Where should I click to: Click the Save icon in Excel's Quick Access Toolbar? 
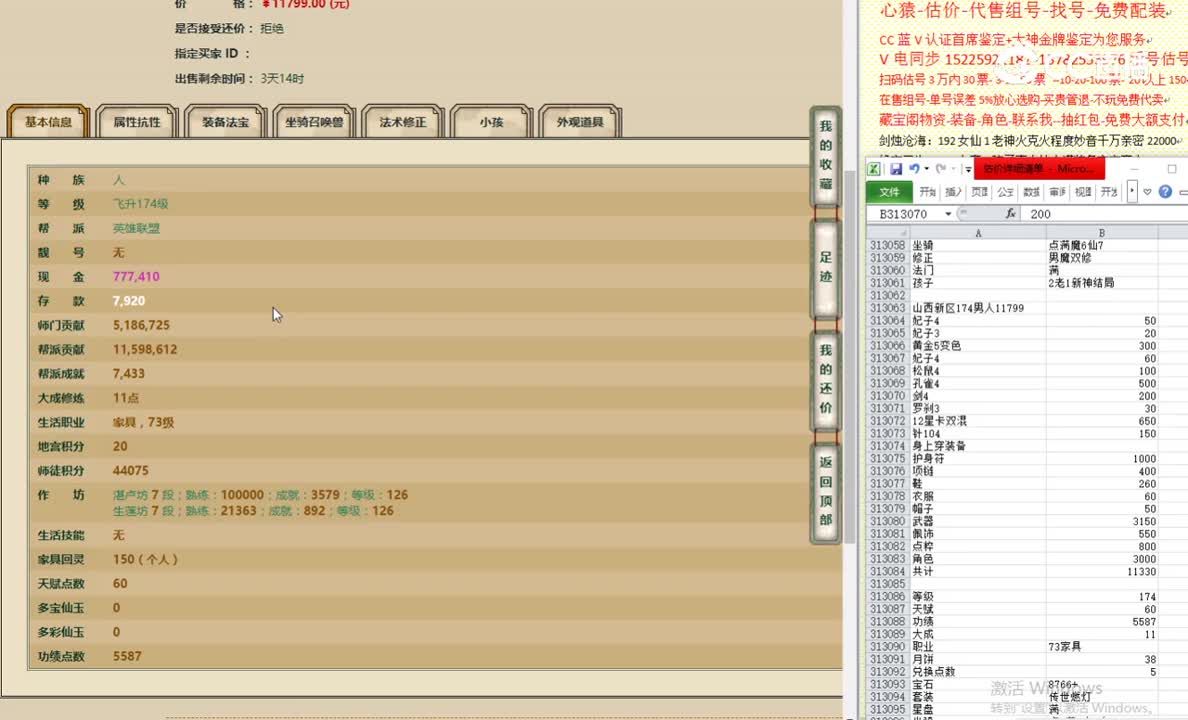(x=898, y=168)
